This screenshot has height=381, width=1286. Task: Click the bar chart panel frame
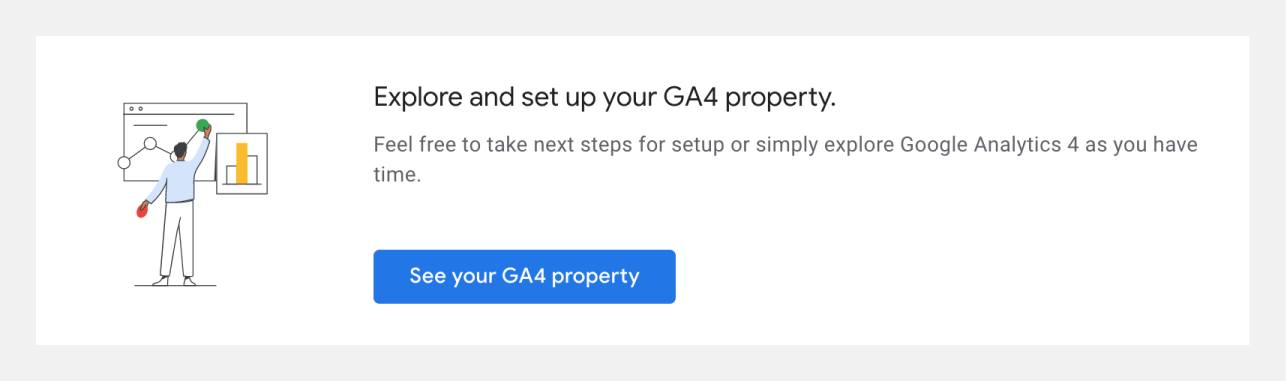pyautogui.click(x=242, y=163)
